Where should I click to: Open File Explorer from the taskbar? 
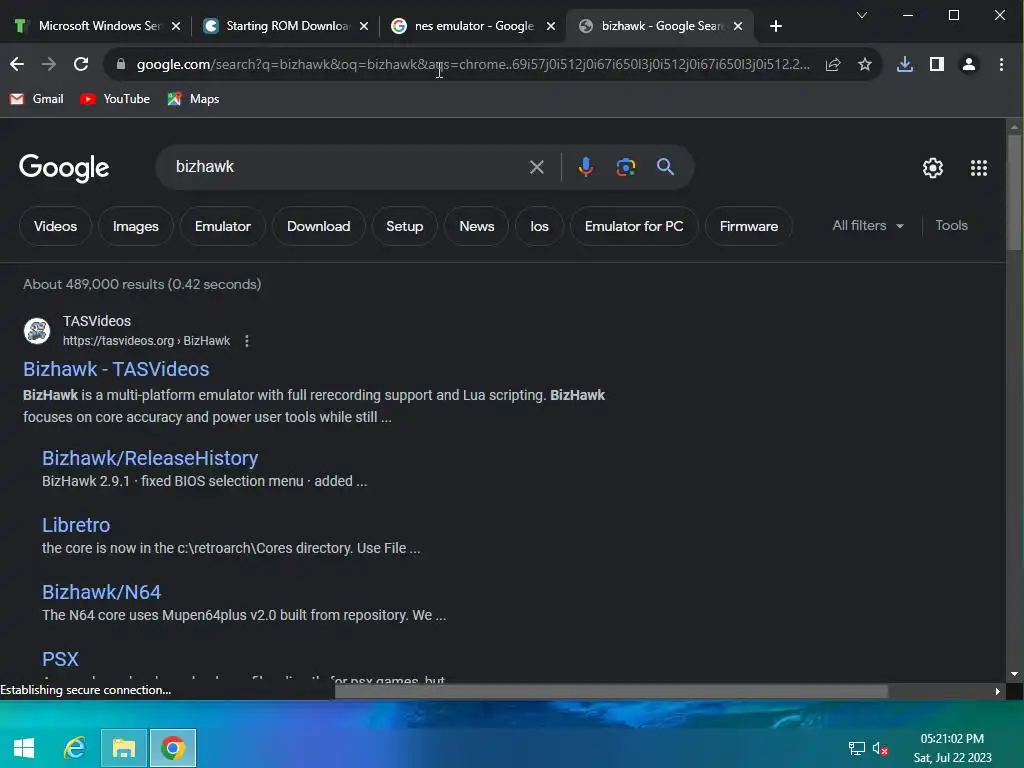(123, 748)
